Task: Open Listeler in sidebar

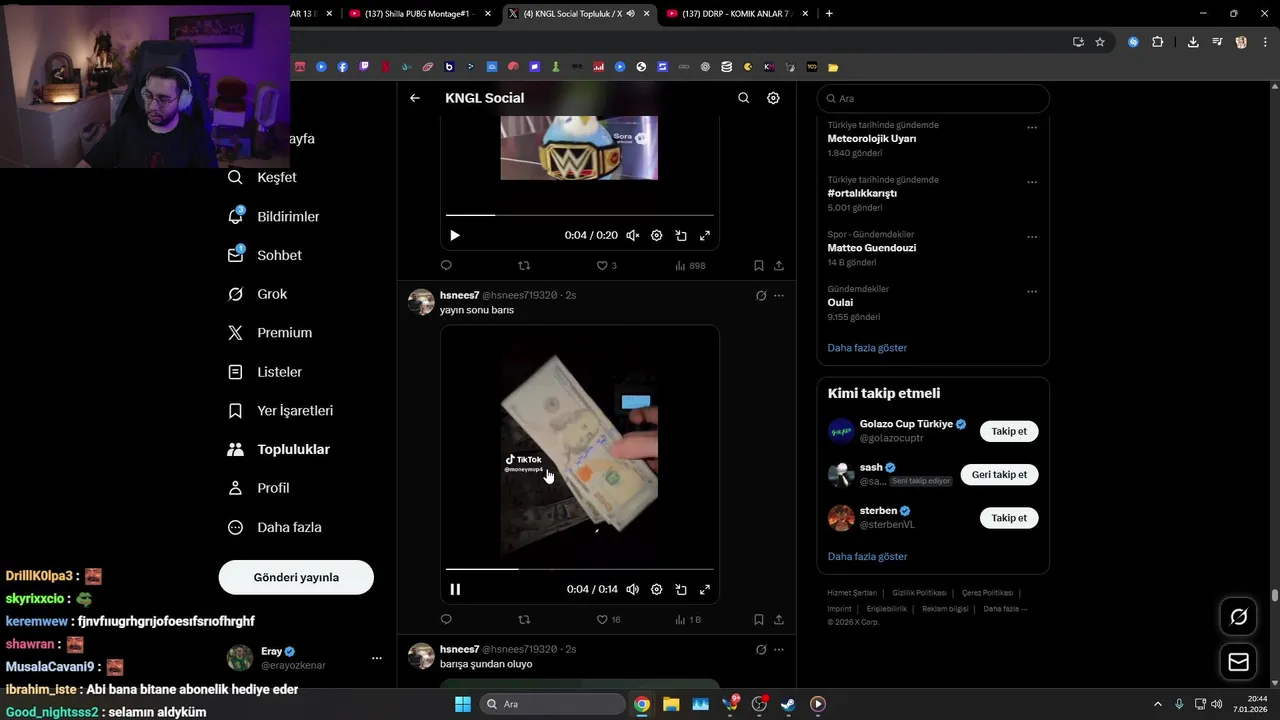Action: click(x=266, y=372)
